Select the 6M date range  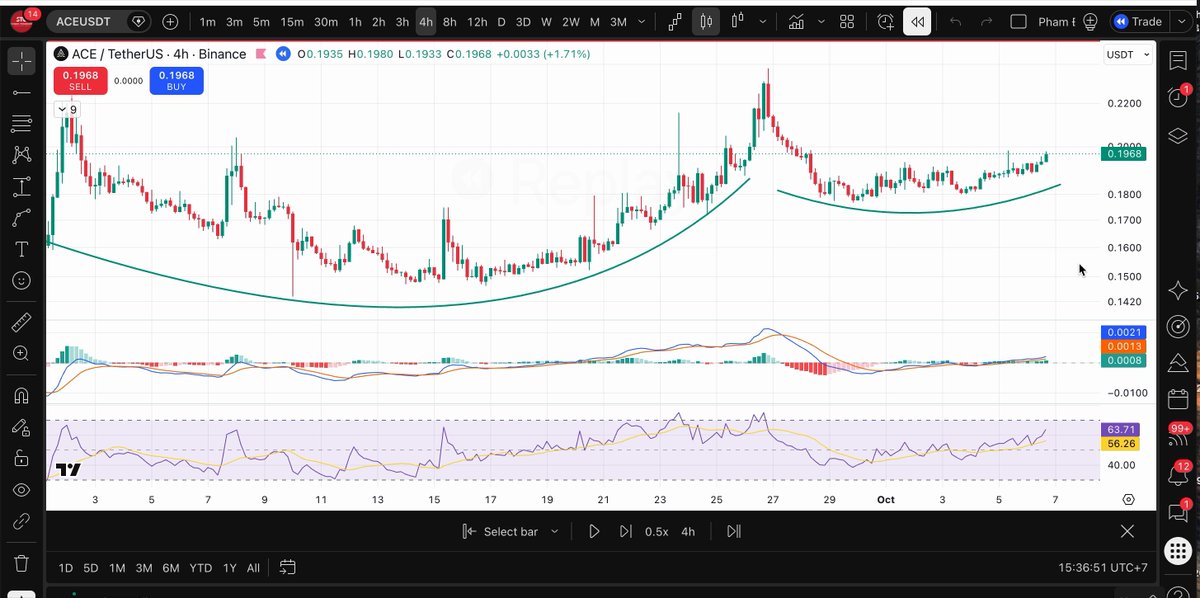click(171, 568)
